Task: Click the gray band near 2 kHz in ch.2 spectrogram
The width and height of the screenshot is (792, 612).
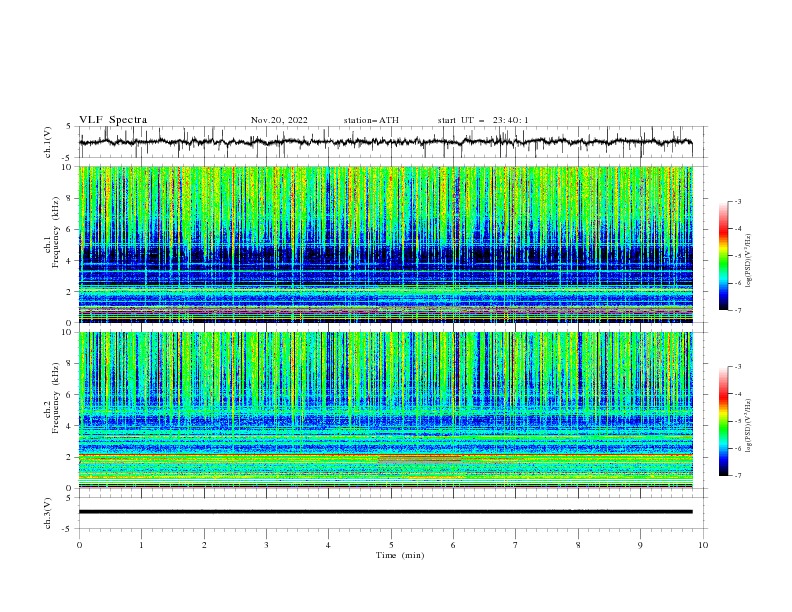Action: 420,460
